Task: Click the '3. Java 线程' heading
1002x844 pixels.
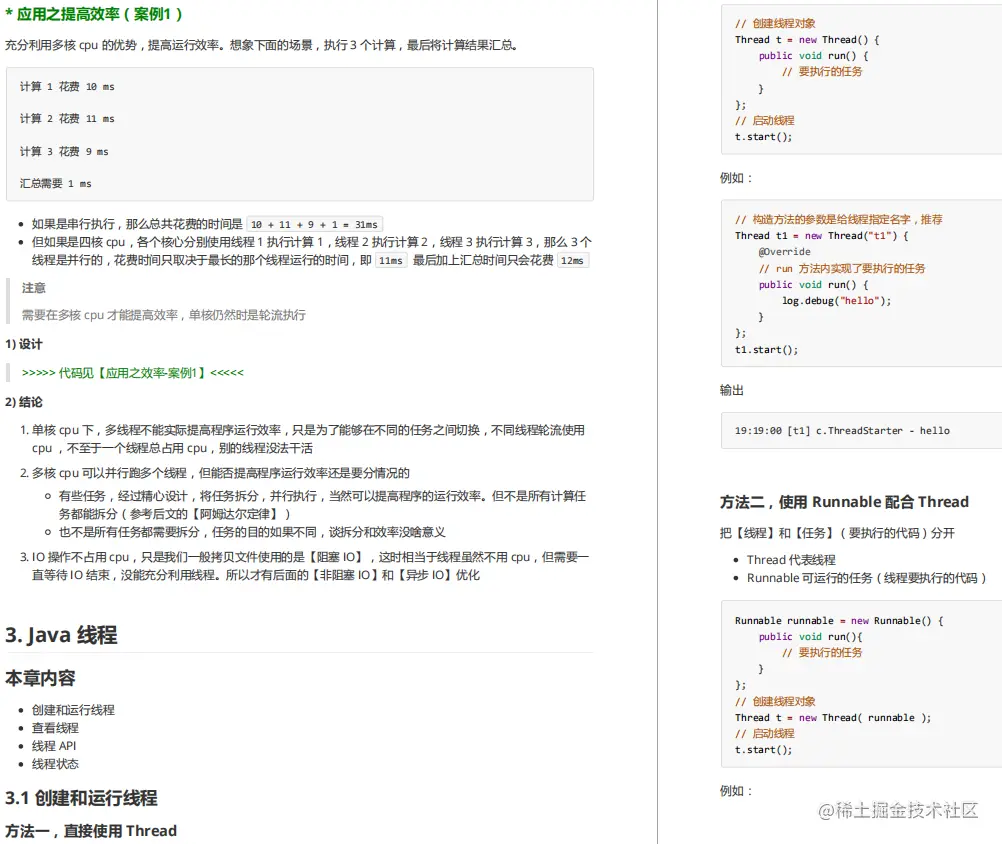Action: [x=61, y=635]
